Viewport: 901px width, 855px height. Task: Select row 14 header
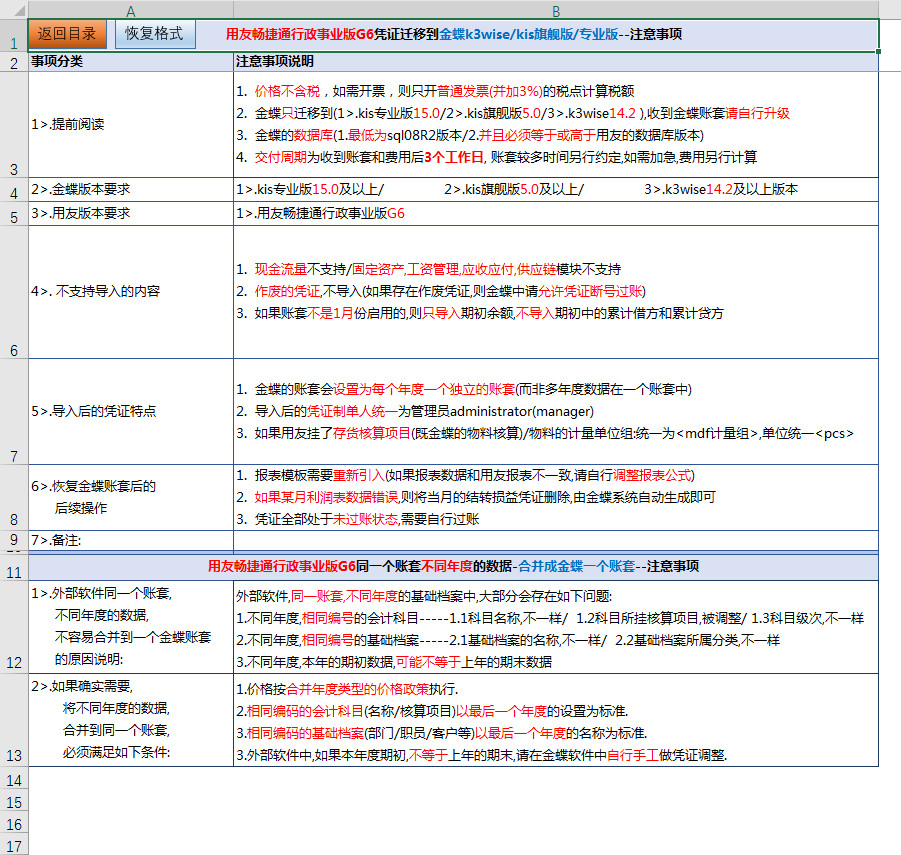(x=14, y=779)
